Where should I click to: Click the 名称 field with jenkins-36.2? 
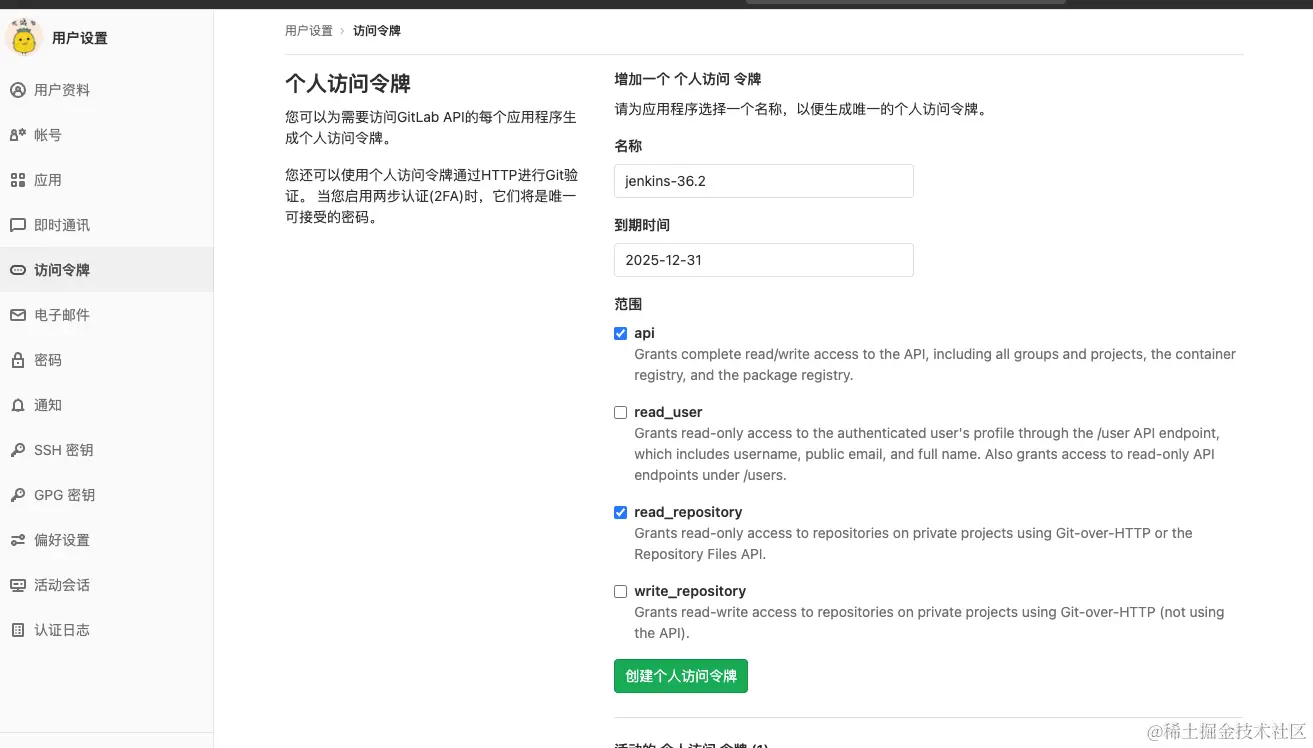click(764, 181)
